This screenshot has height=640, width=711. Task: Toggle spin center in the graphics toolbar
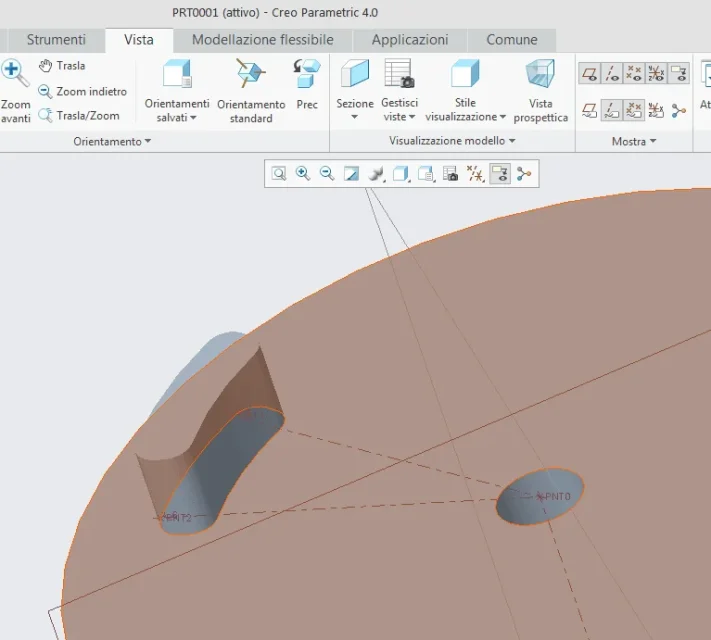tap(524, 174)
